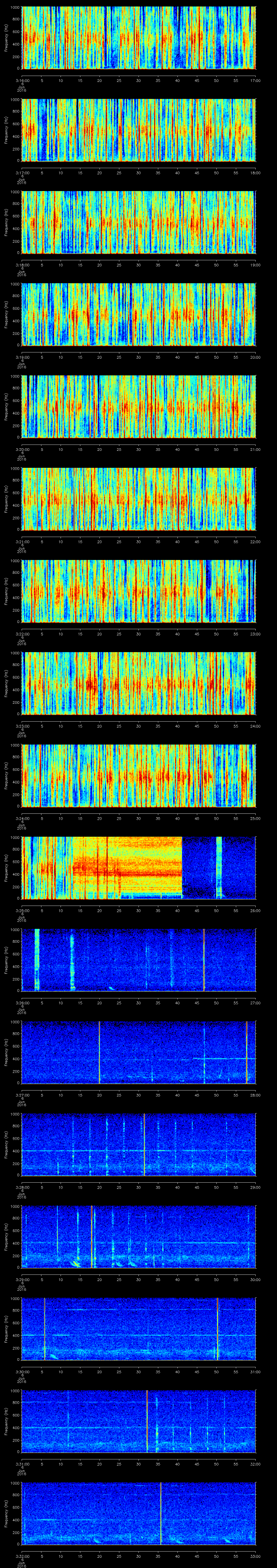
Task: Select the spectrogram panel starting at 3:30:00
Action: pyautogui.click(x=138, y=1329)
